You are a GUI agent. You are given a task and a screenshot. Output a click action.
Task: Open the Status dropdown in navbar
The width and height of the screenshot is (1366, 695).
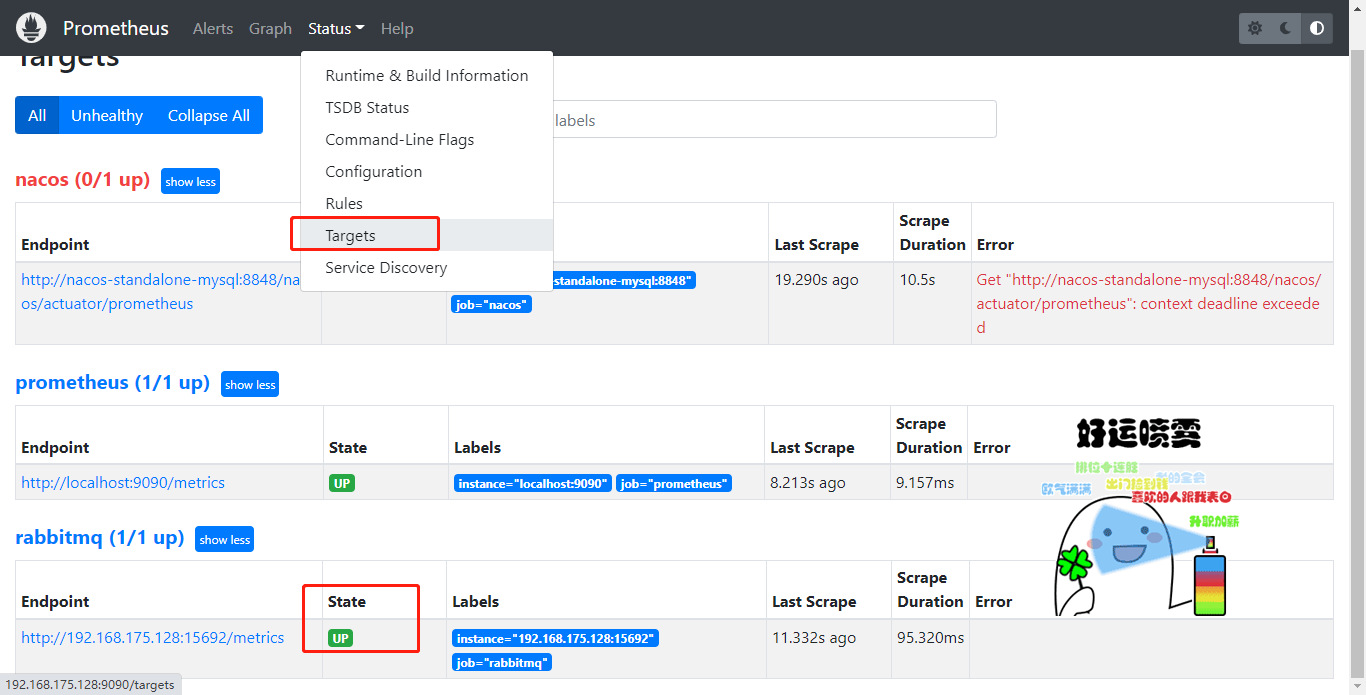tap(336, 29)
